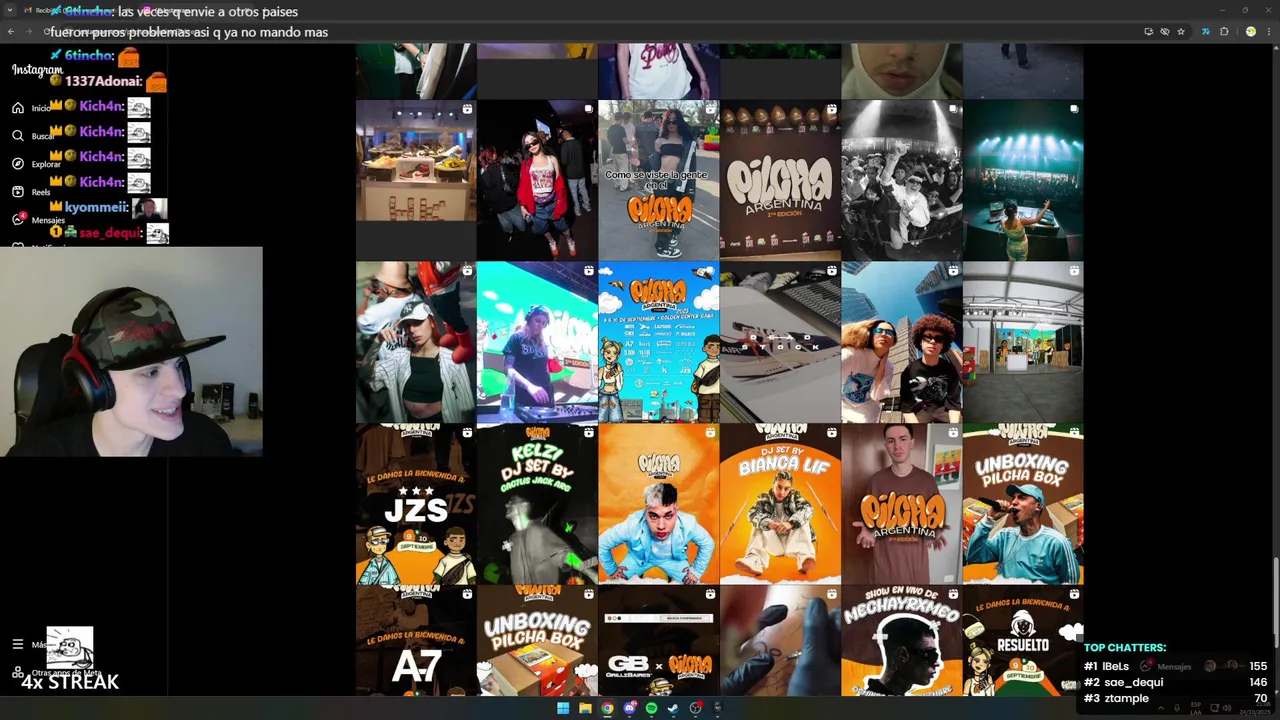This screenshot has width=1280, height=720.
Task: Open the tattooing gloved hand post
Action: coord(780,640)
